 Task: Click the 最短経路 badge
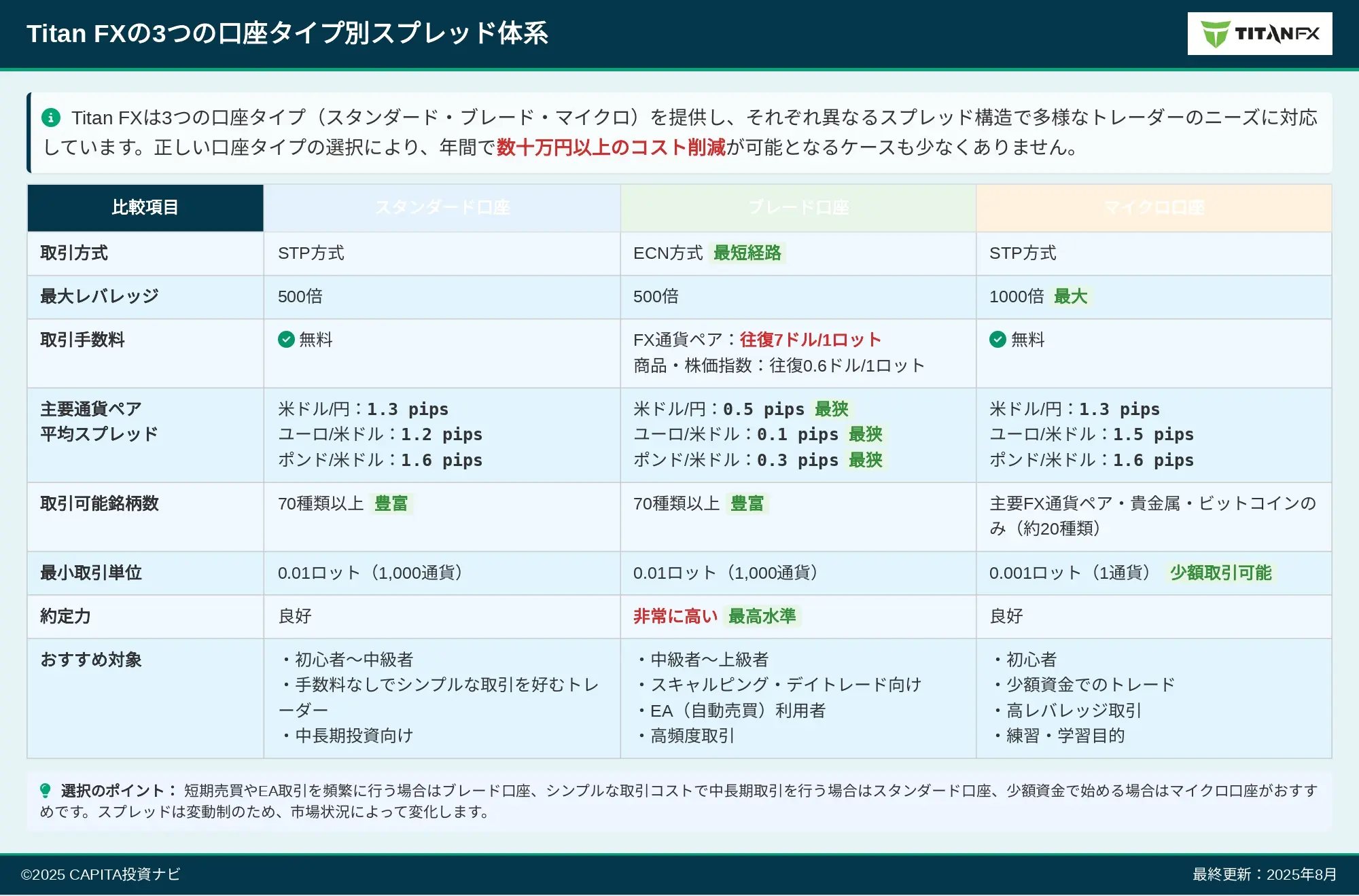[x=747, y=253]
